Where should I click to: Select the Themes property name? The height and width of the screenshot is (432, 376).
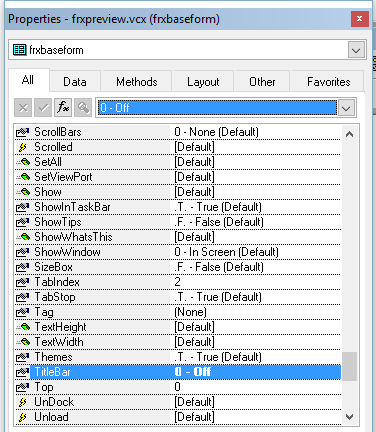53,357
